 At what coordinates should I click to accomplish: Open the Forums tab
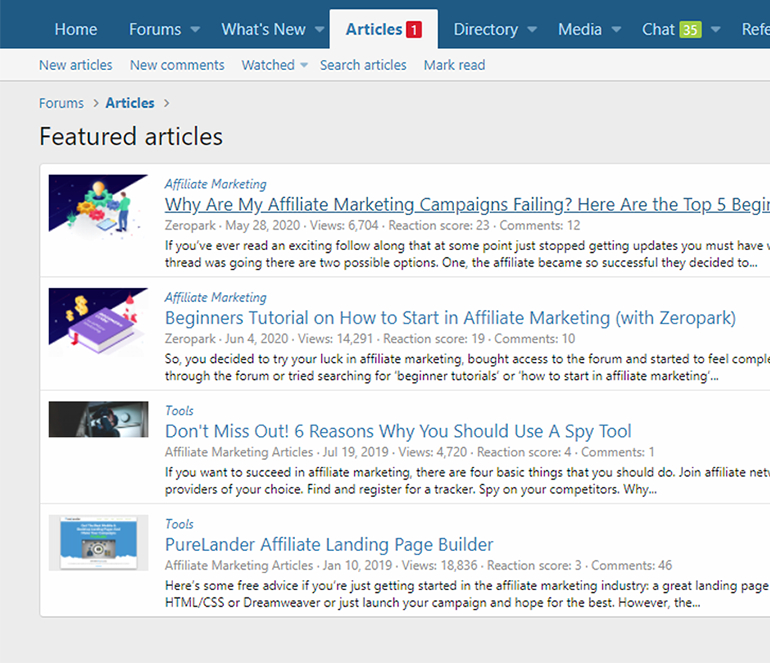pos(155,29)
